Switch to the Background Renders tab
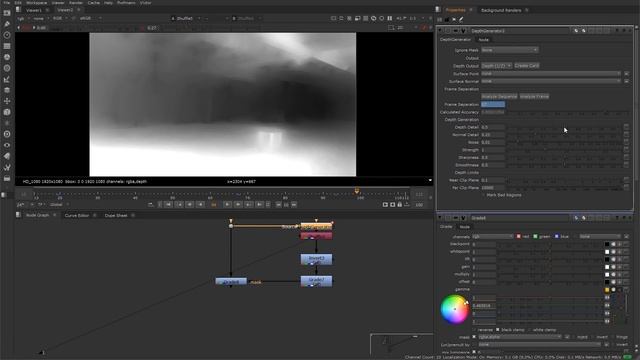 (501, 10)
